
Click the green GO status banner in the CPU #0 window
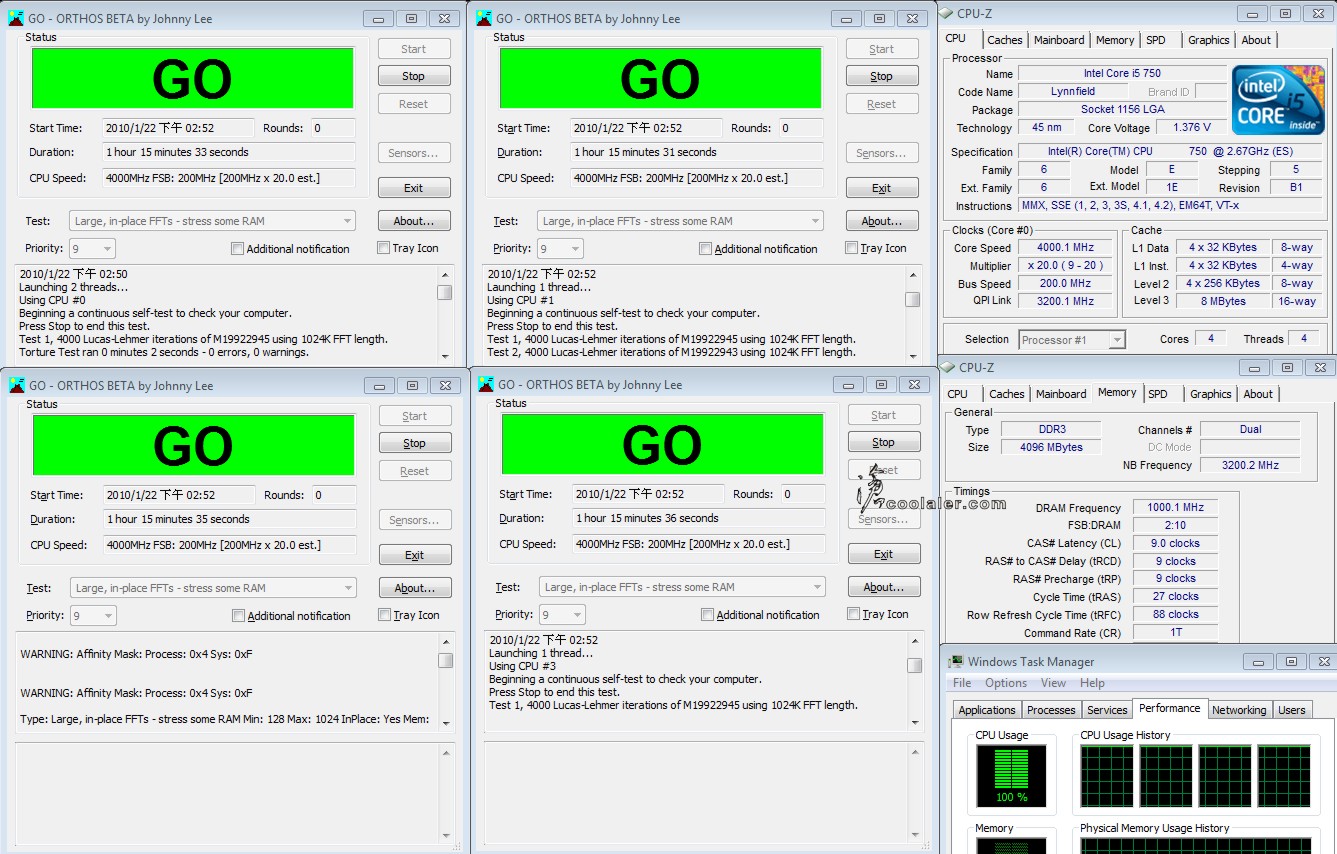click(193, 79)
